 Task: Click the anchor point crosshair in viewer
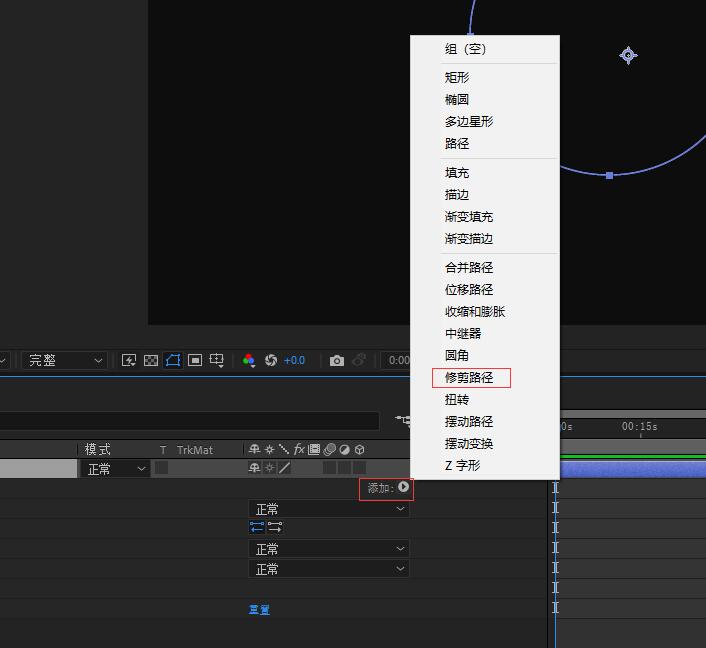628,55
